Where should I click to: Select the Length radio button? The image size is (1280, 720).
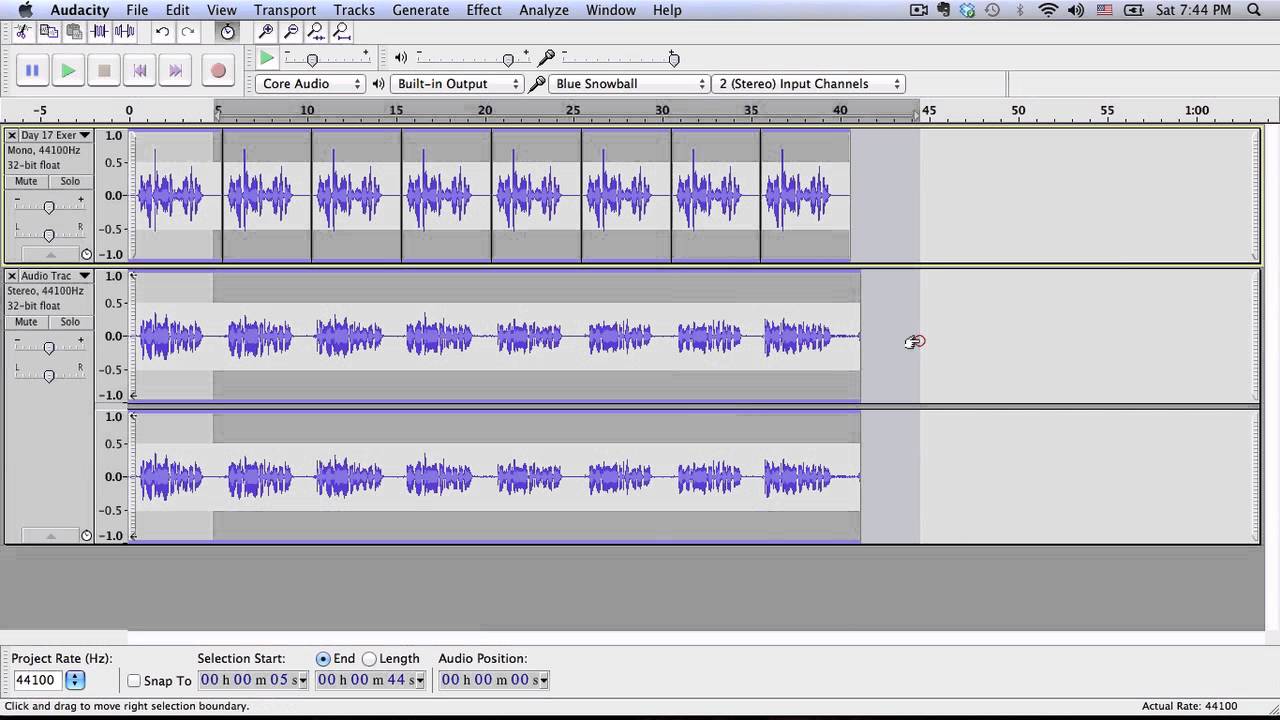[x=369, y=659]
